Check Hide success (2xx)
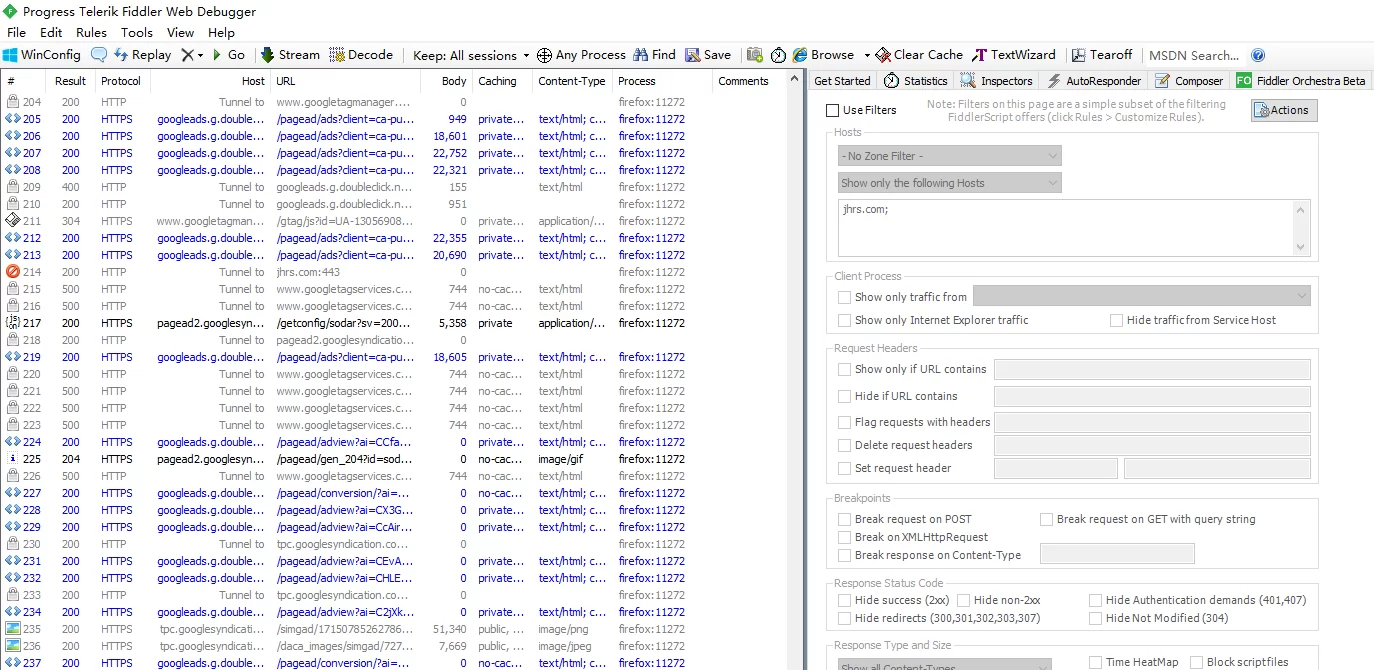Viewport: 1374px width, 670px height. coord(845,601)
